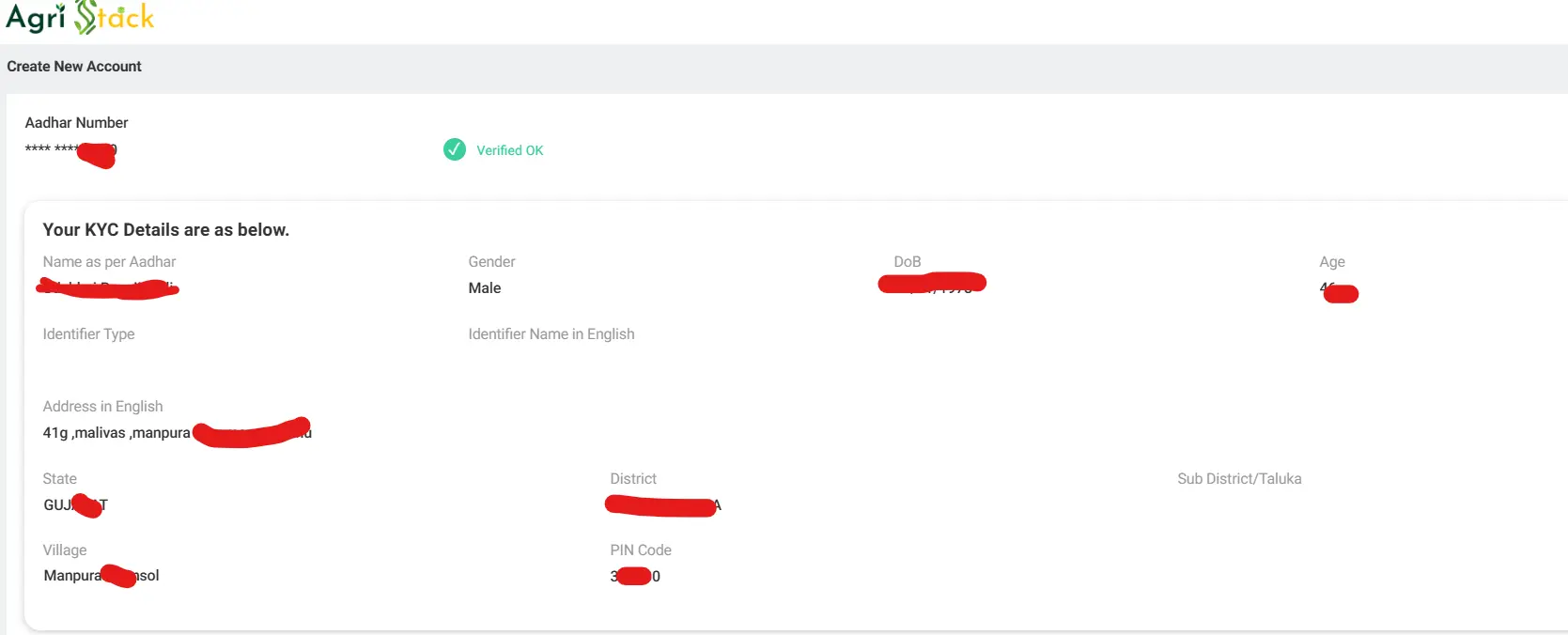The width and height of the screenshot is (1568, 635).
Task: Click the Your KYC Details heading
Action: coord(165,230)
